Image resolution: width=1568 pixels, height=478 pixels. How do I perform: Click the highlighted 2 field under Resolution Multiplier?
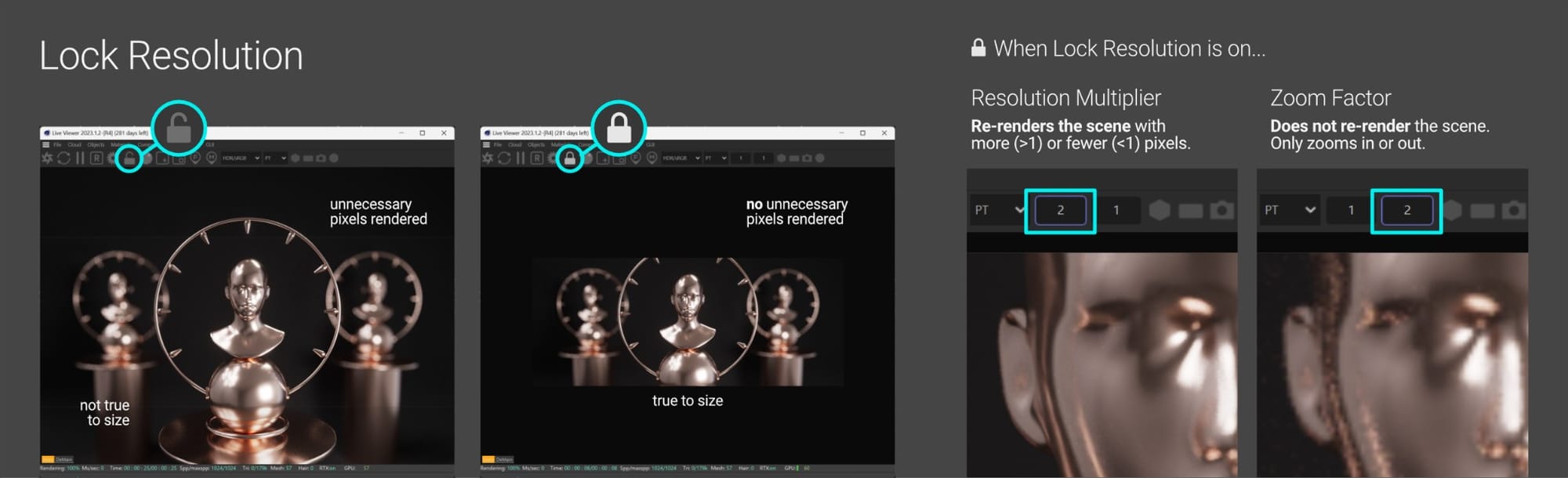click(1061, 210)
